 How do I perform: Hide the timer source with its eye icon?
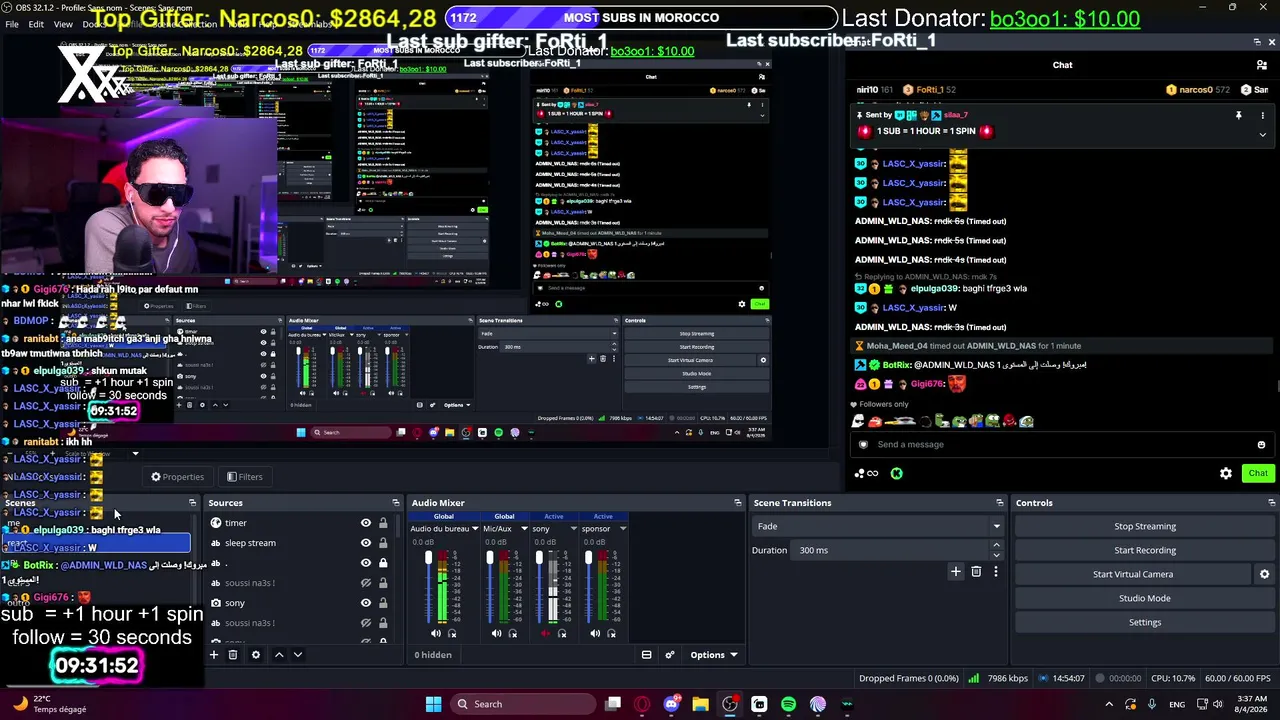[x=366, y=523]
